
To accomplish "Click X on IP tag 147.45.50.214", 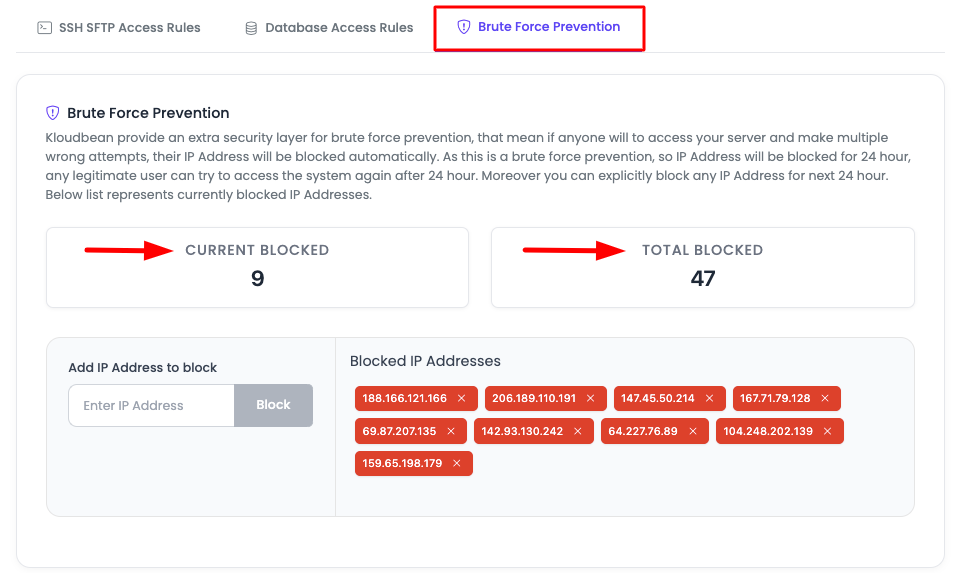I will [x=709, y=398].
